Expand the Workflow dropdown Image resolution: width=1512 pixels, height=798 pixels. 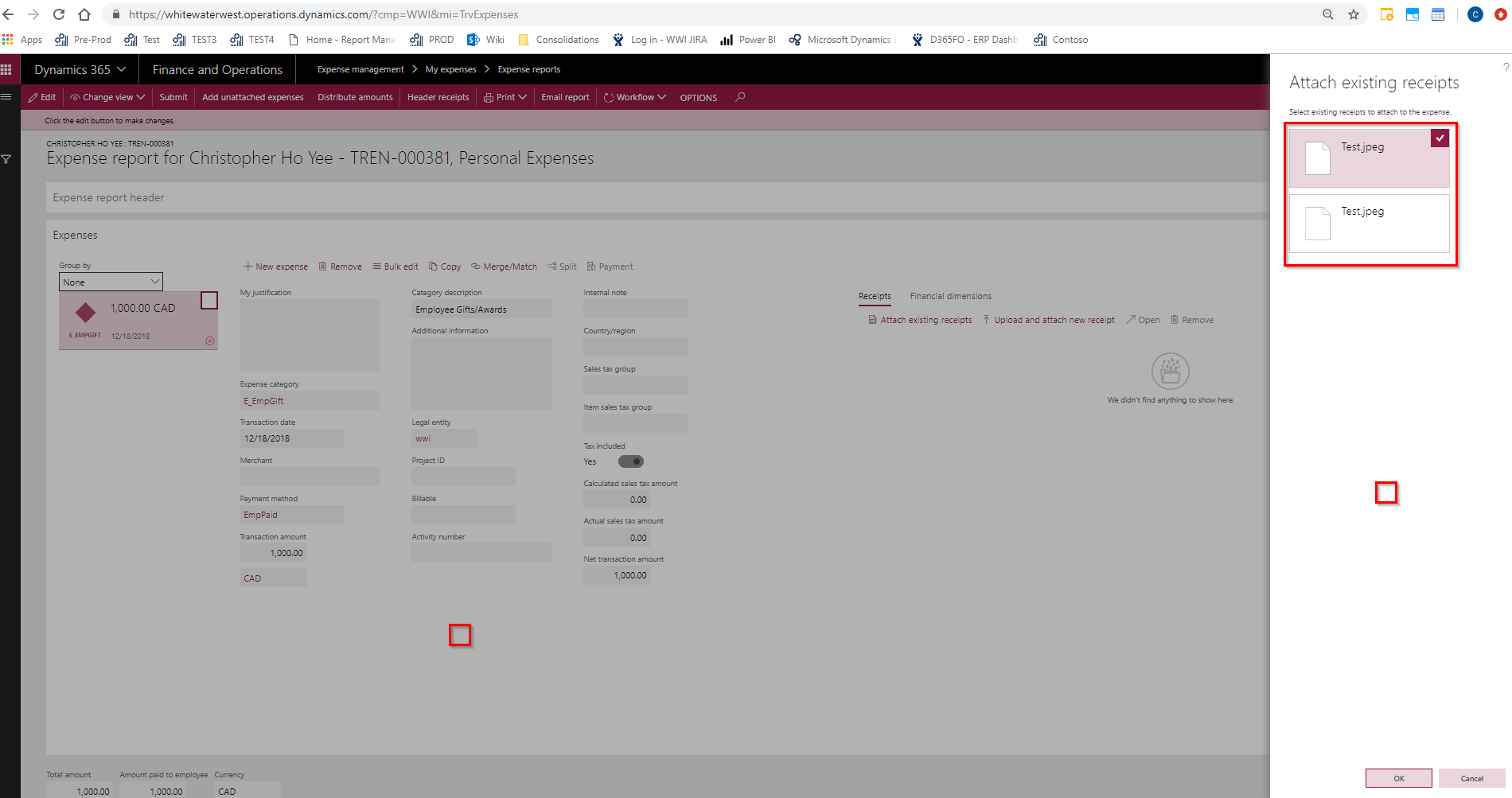(635, 97)
